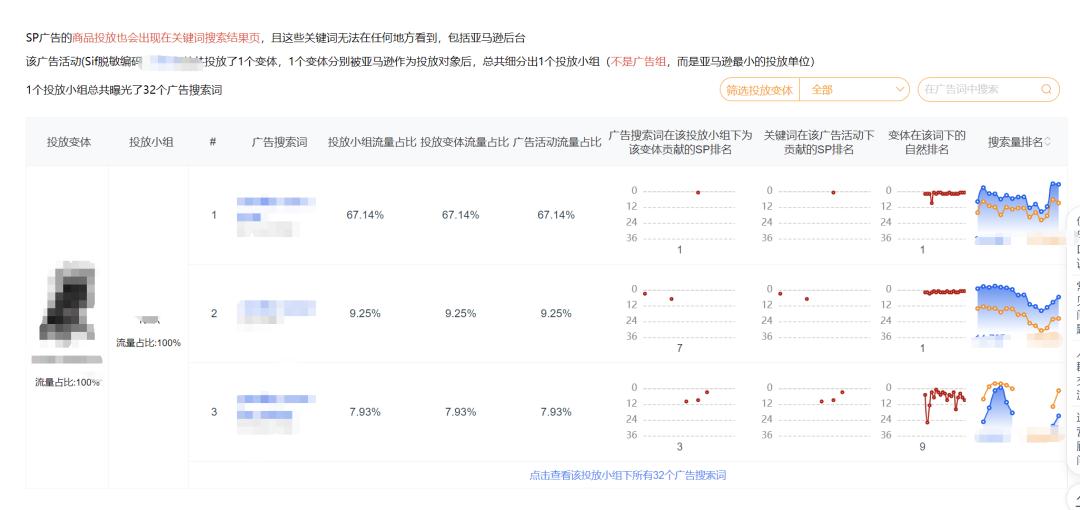Click the 筛选投放变体 label

(x=760, y=90)
